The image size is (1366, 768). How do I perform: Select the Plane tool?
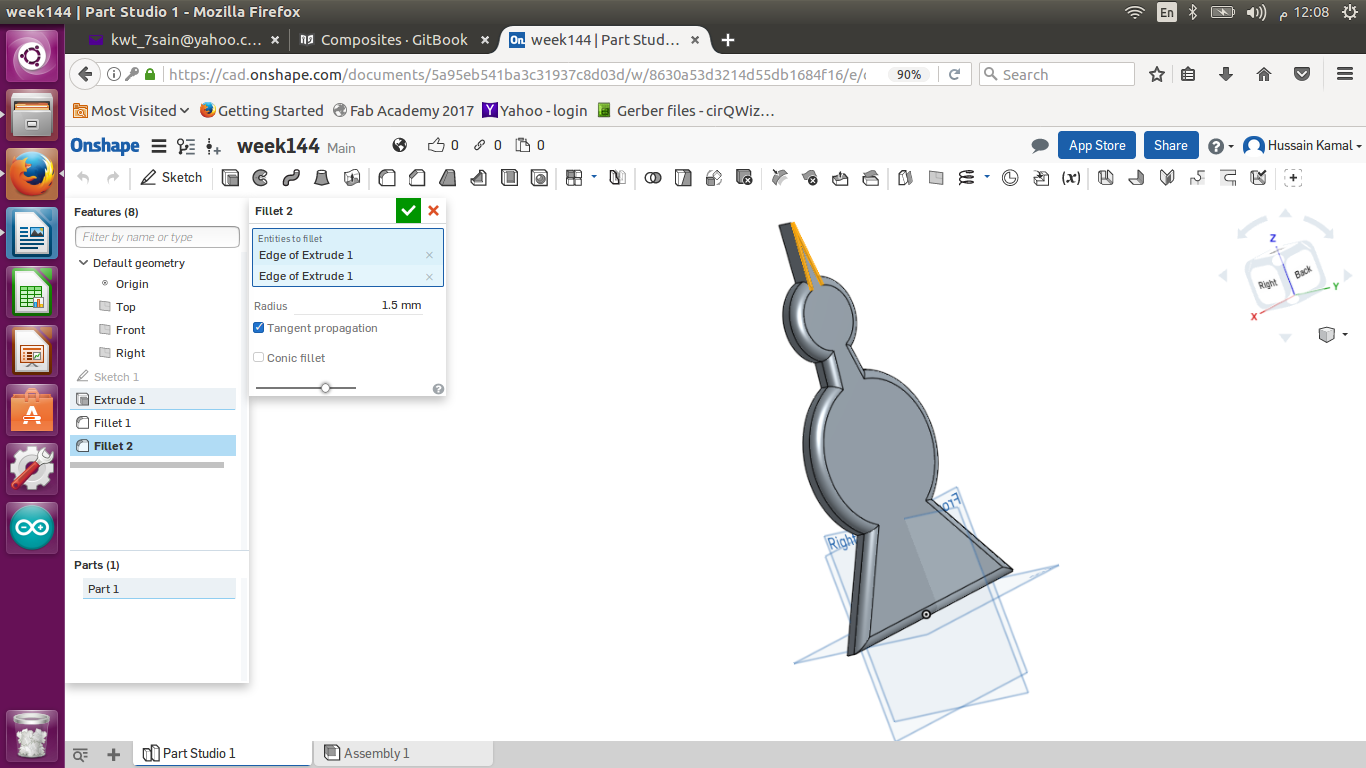point(936,178)
